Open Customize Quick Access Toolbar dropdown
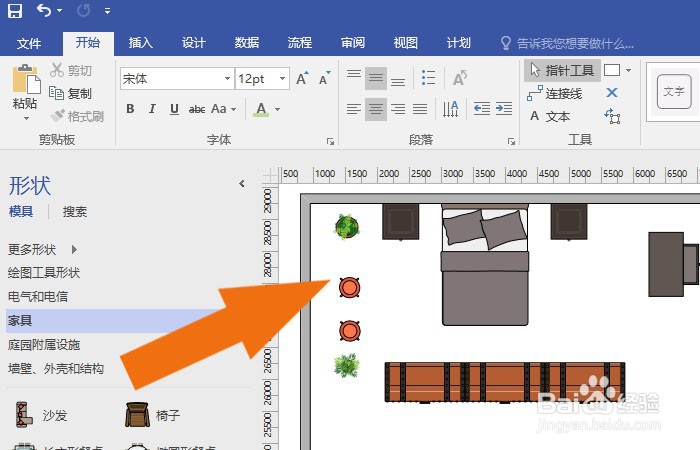The width and height of the screenshot is (700, 450). pyautogui.click(x=108, y=11)
